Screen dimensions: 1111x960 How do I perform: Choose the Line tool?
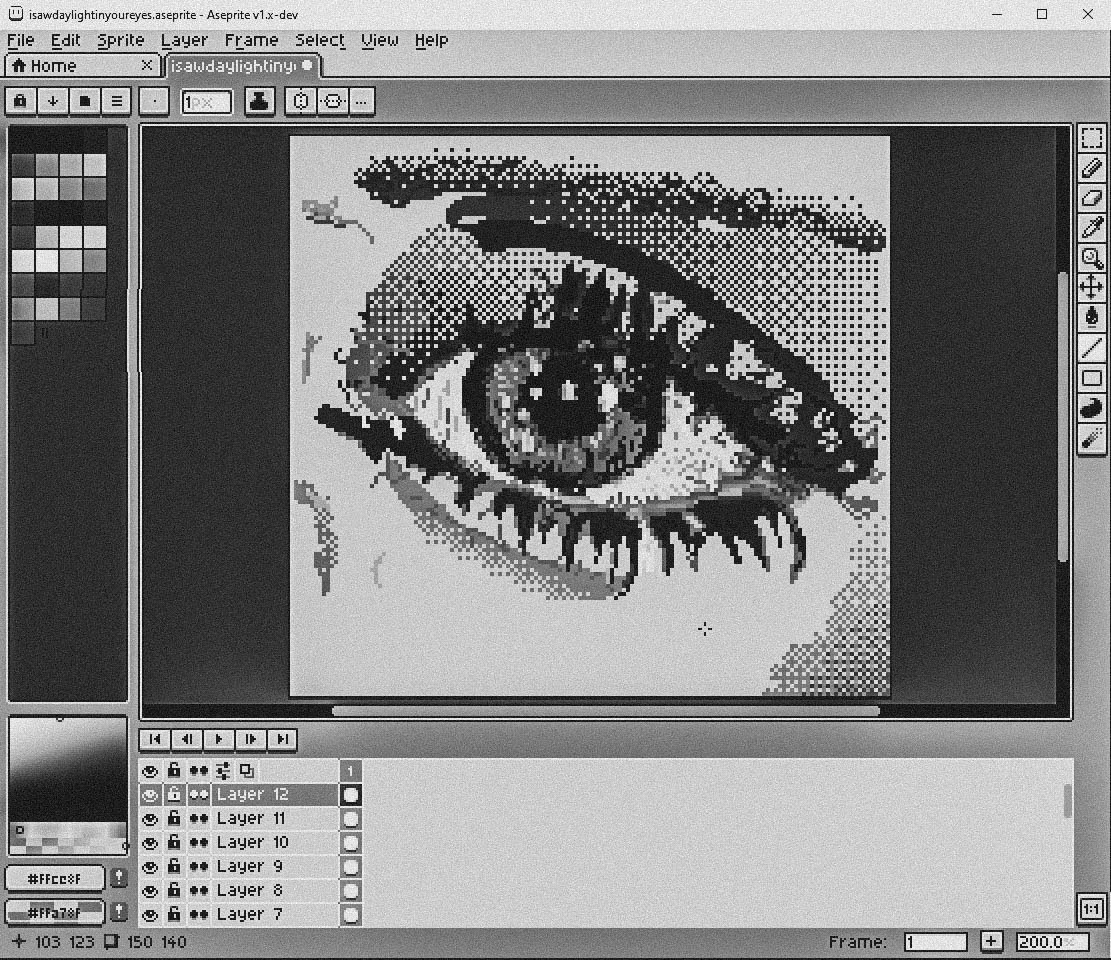point(1091,348)
